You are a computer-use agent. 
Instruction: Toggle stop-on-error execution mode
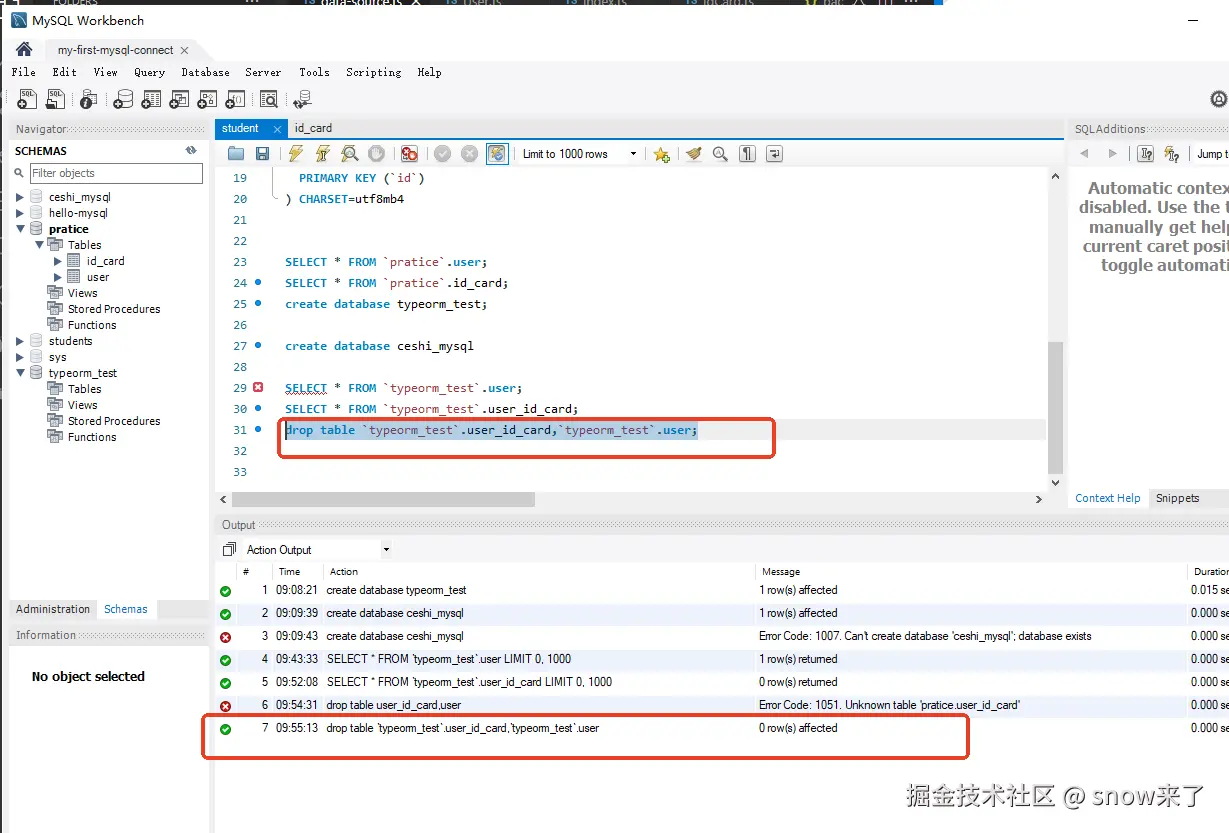409,153
